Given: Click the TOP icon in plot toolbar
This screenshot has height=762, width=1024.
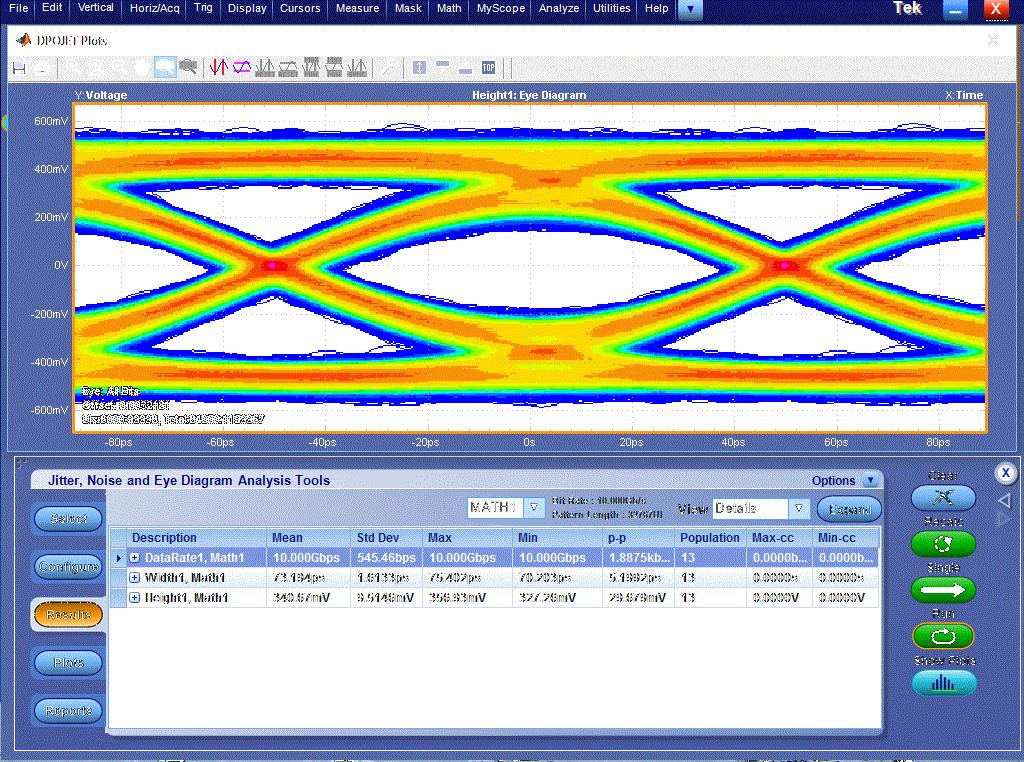Looking at the screenshot, I should point(488,67).
